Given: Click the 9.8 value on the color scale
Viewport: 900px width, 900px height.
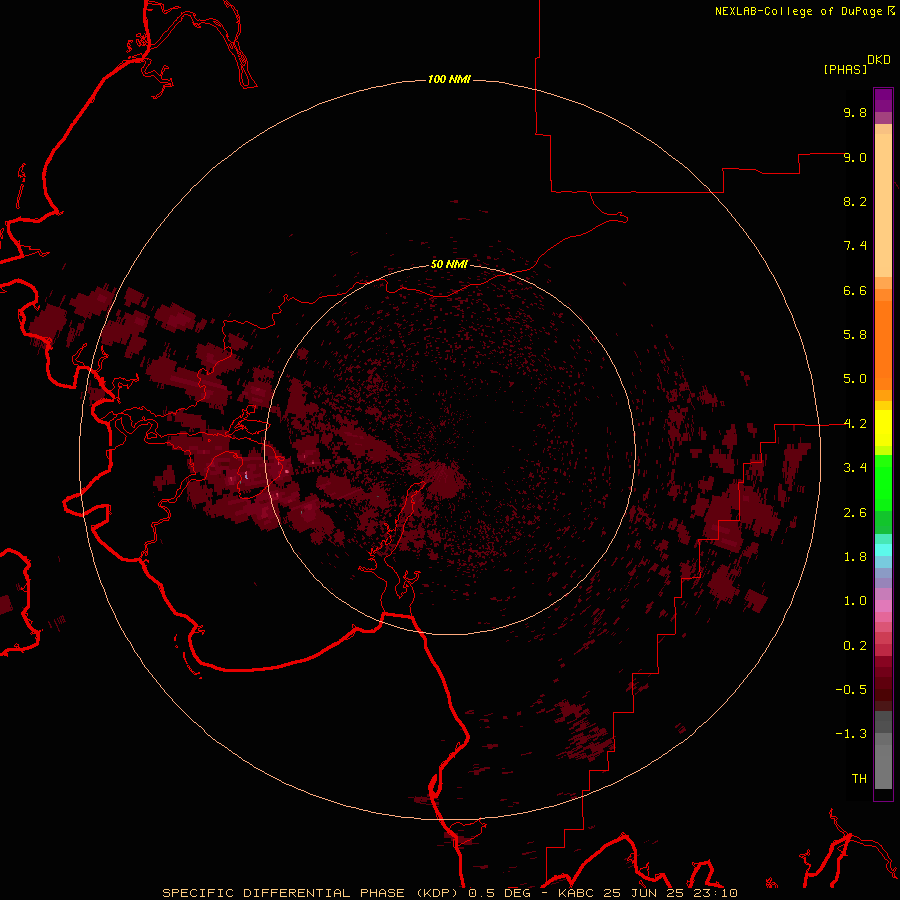Looking at the screenshot, I should coord(855,112).
